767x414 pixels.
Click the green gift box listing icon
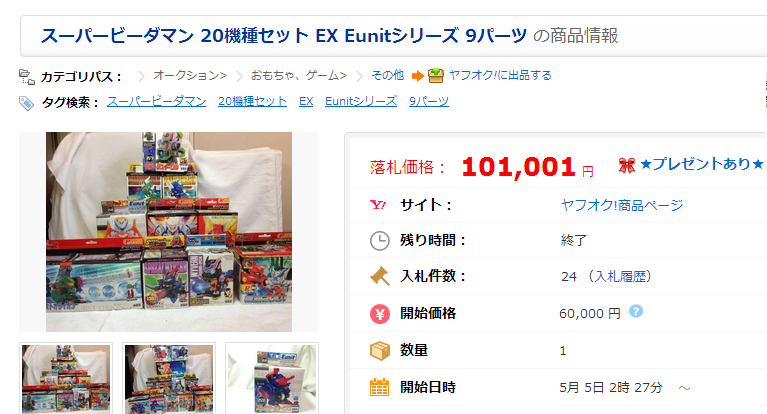436,75
